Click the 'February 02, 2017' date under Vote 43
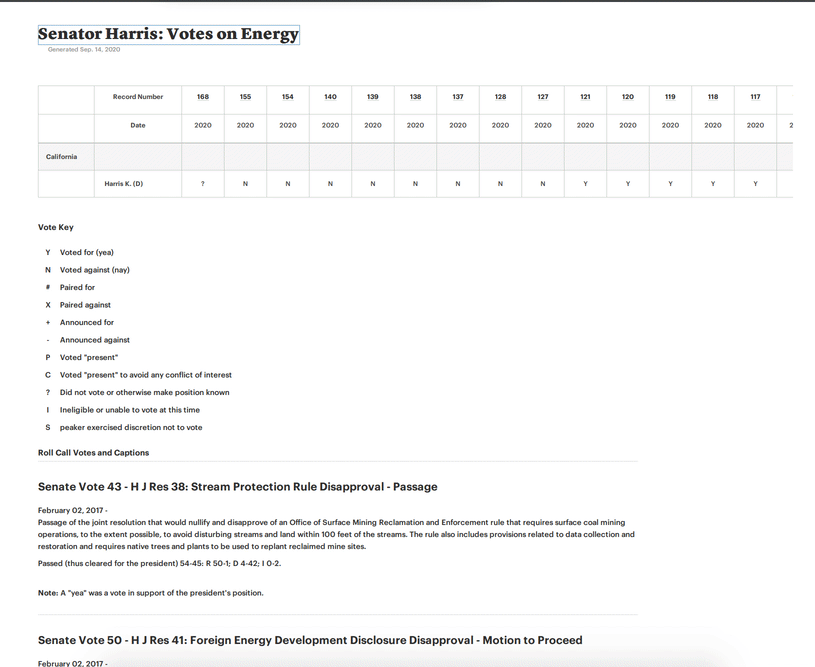 click(72, 511)
